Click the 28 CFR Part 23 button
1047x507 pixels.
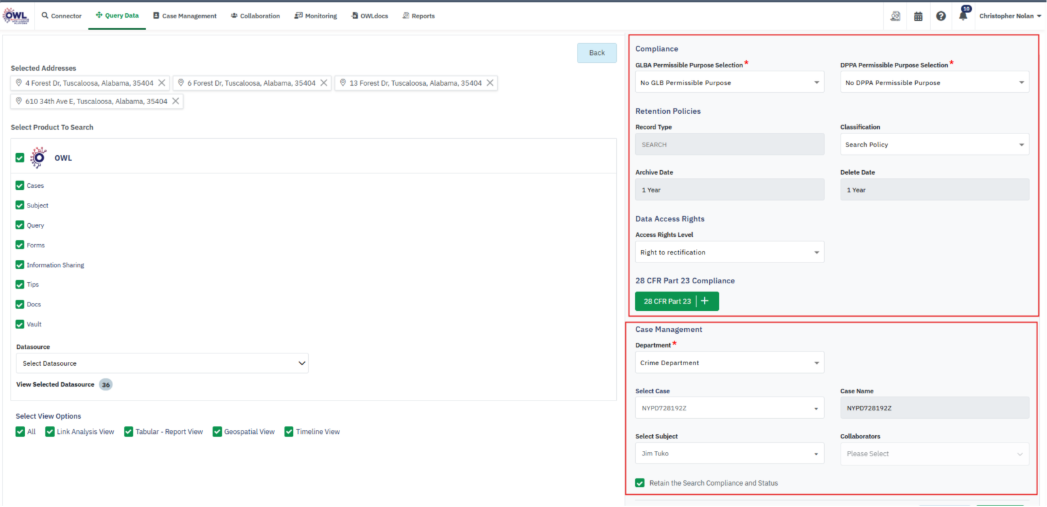(x=667, y=301)
